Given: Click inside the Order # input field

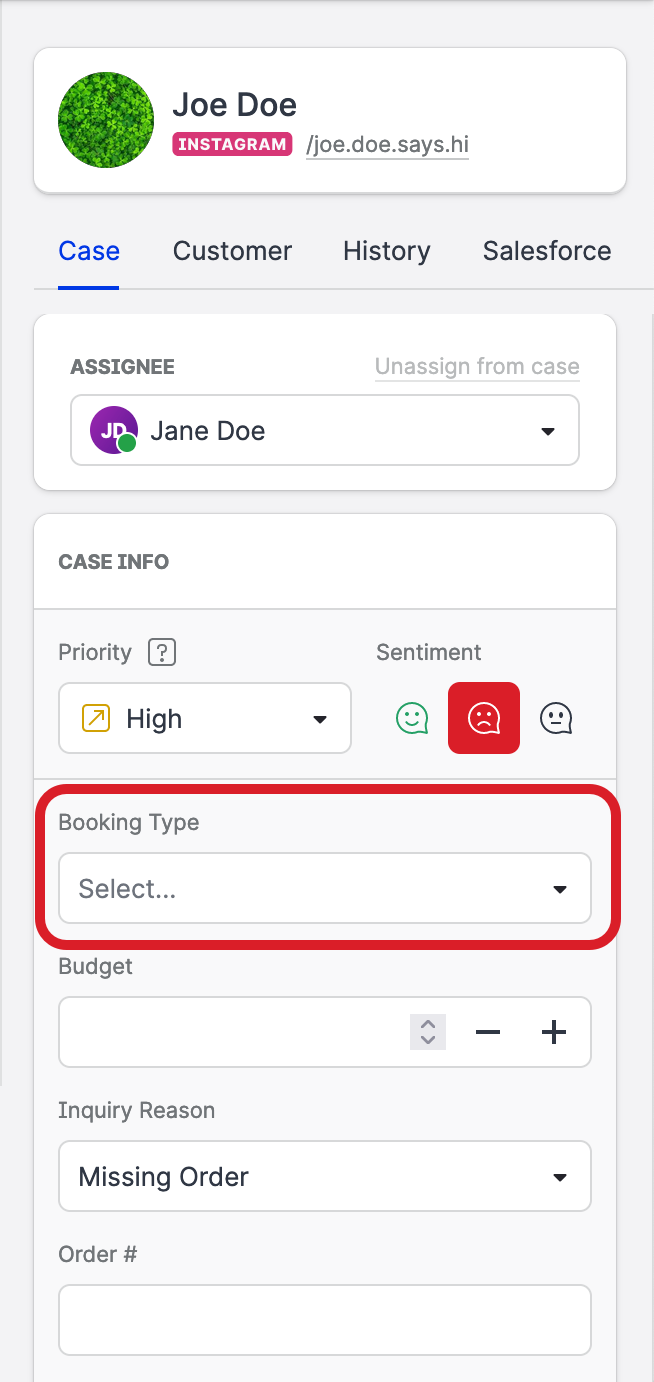Looking at the screenshot, I should (x=324, y=1320).
